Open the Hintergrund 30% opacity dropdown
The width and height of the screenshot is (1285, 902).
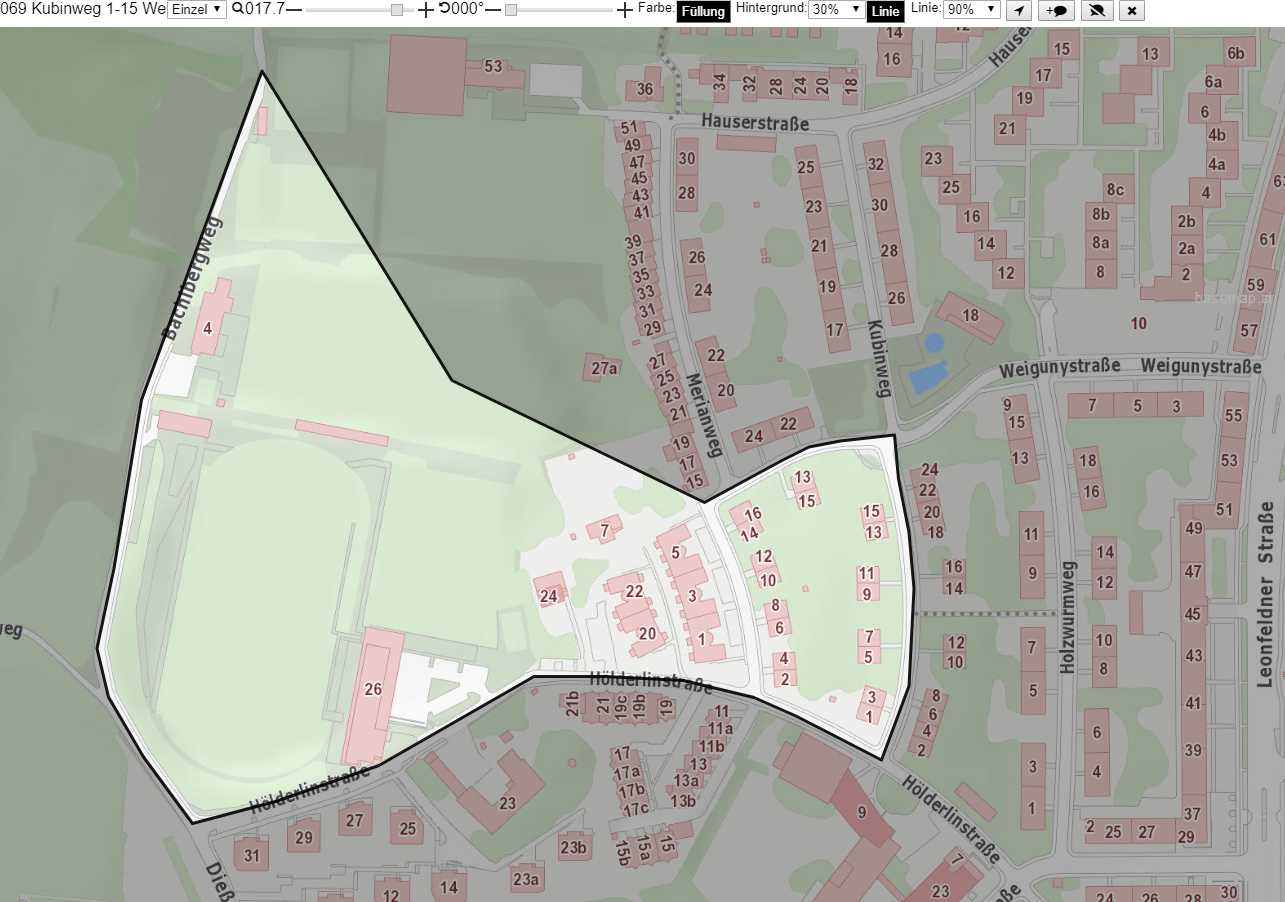[835, 9]
